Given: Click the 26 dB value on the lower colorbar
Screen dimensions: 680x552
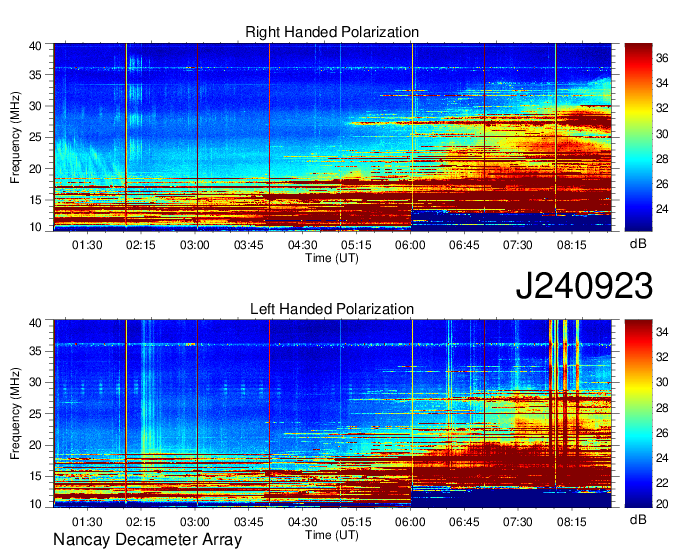Looking at the screenshot, I should tap(662, 432).
